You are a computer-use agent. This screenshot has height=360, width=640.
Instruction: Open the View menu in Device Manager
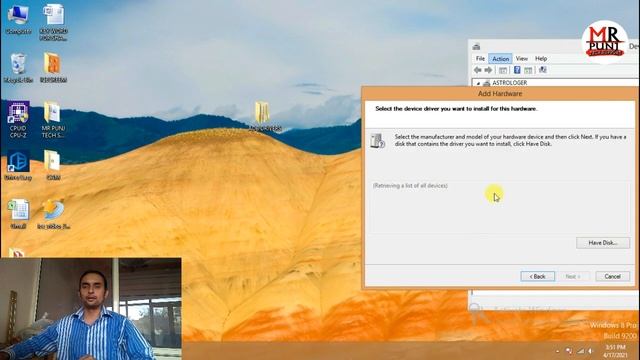coord(521,59)
